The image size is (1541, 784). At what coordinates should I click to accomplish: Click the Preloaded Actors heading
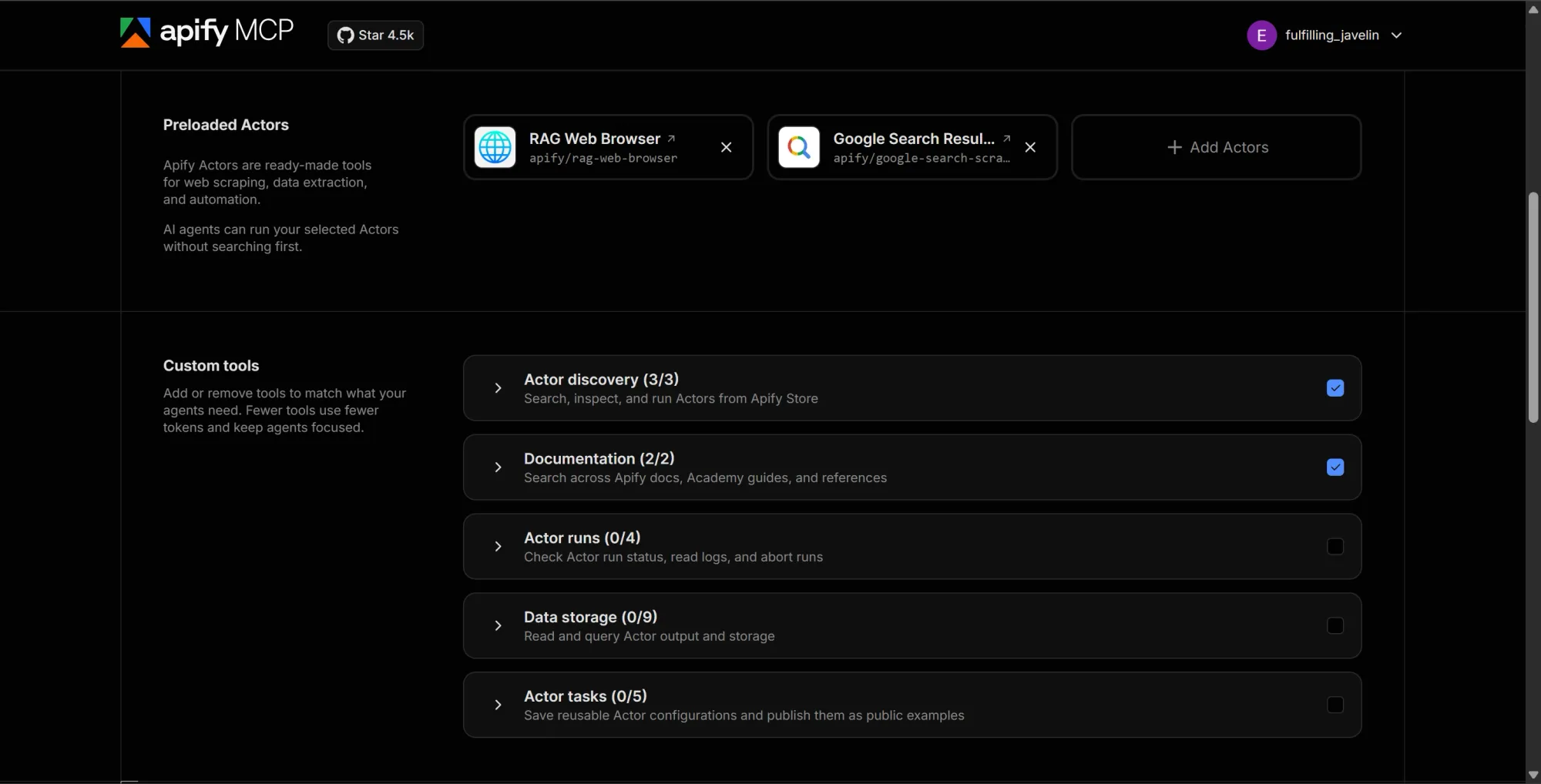pyautogui.click(x=226, y=125)
